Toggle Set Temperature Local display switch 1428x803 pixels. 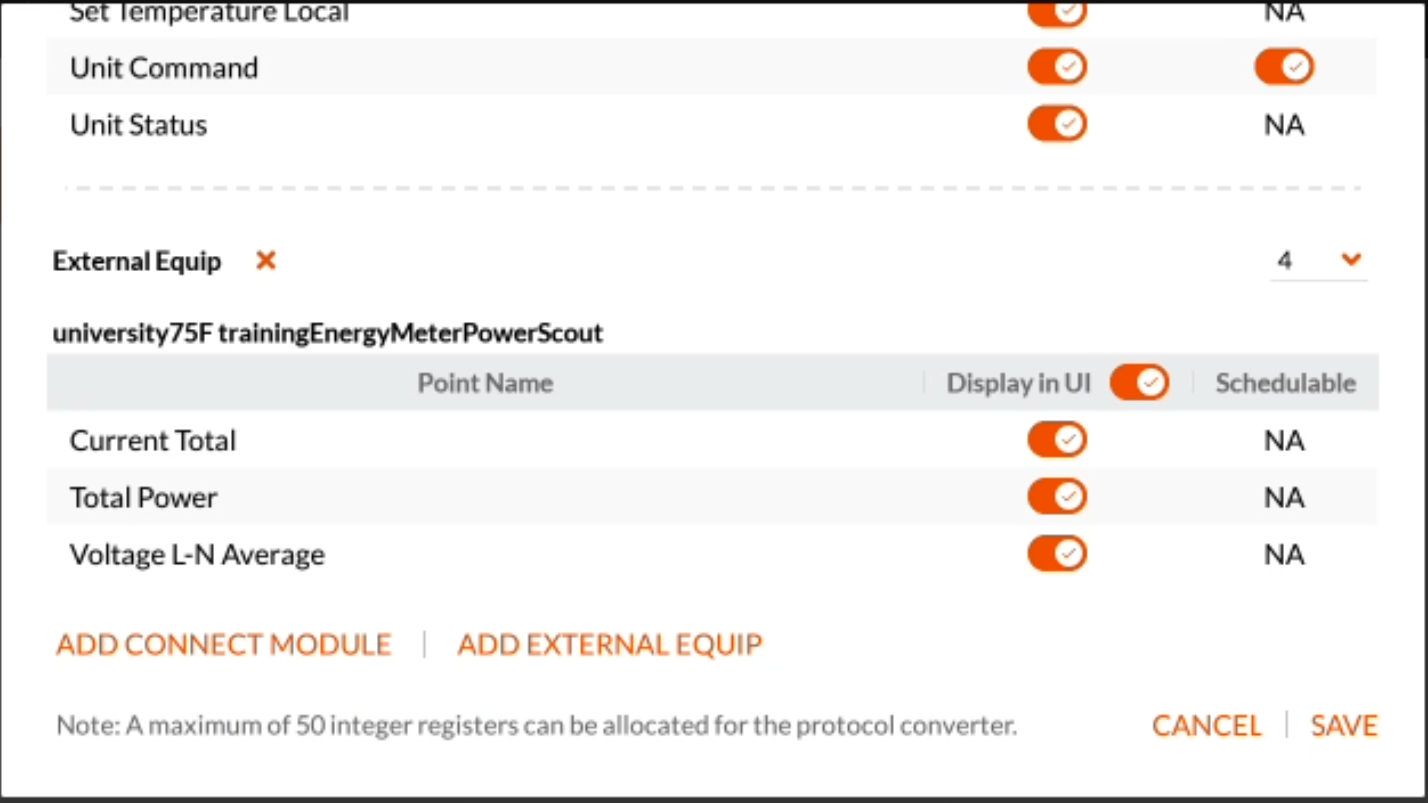pyautogui.click(x=1057, y=12)
